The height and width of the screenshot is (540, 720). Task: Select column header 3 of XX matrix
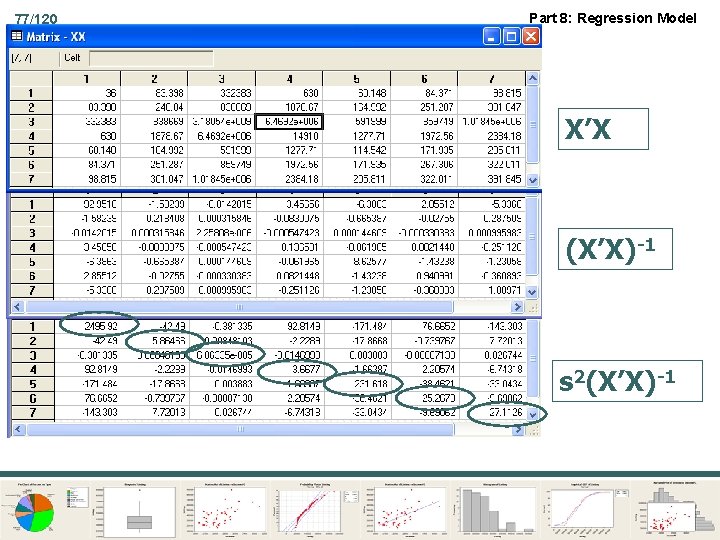pos(221,79)
